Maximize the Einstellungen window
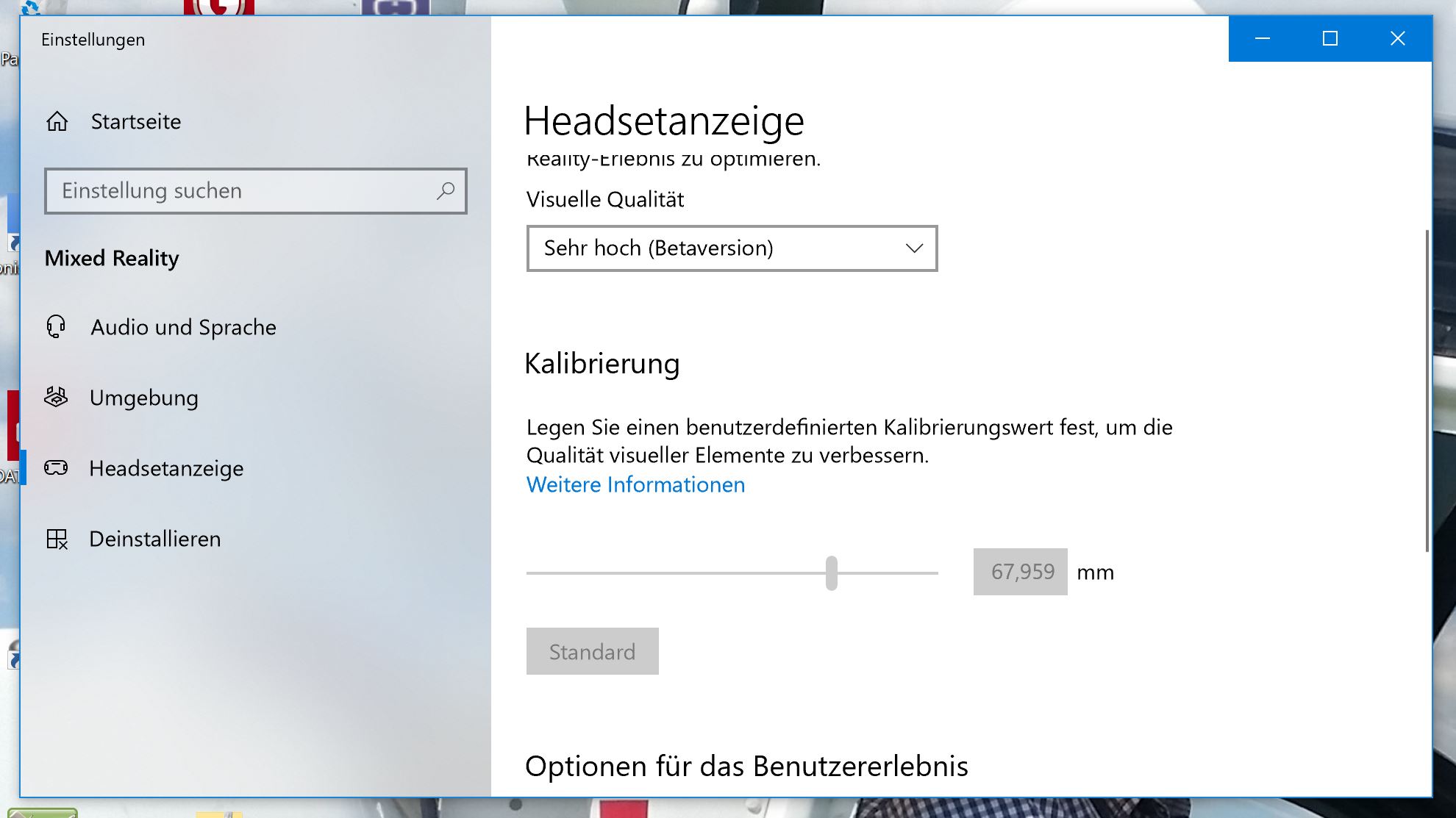Screen dimensions: 1456x818 pyautogui.click(x=1330, y=38)
